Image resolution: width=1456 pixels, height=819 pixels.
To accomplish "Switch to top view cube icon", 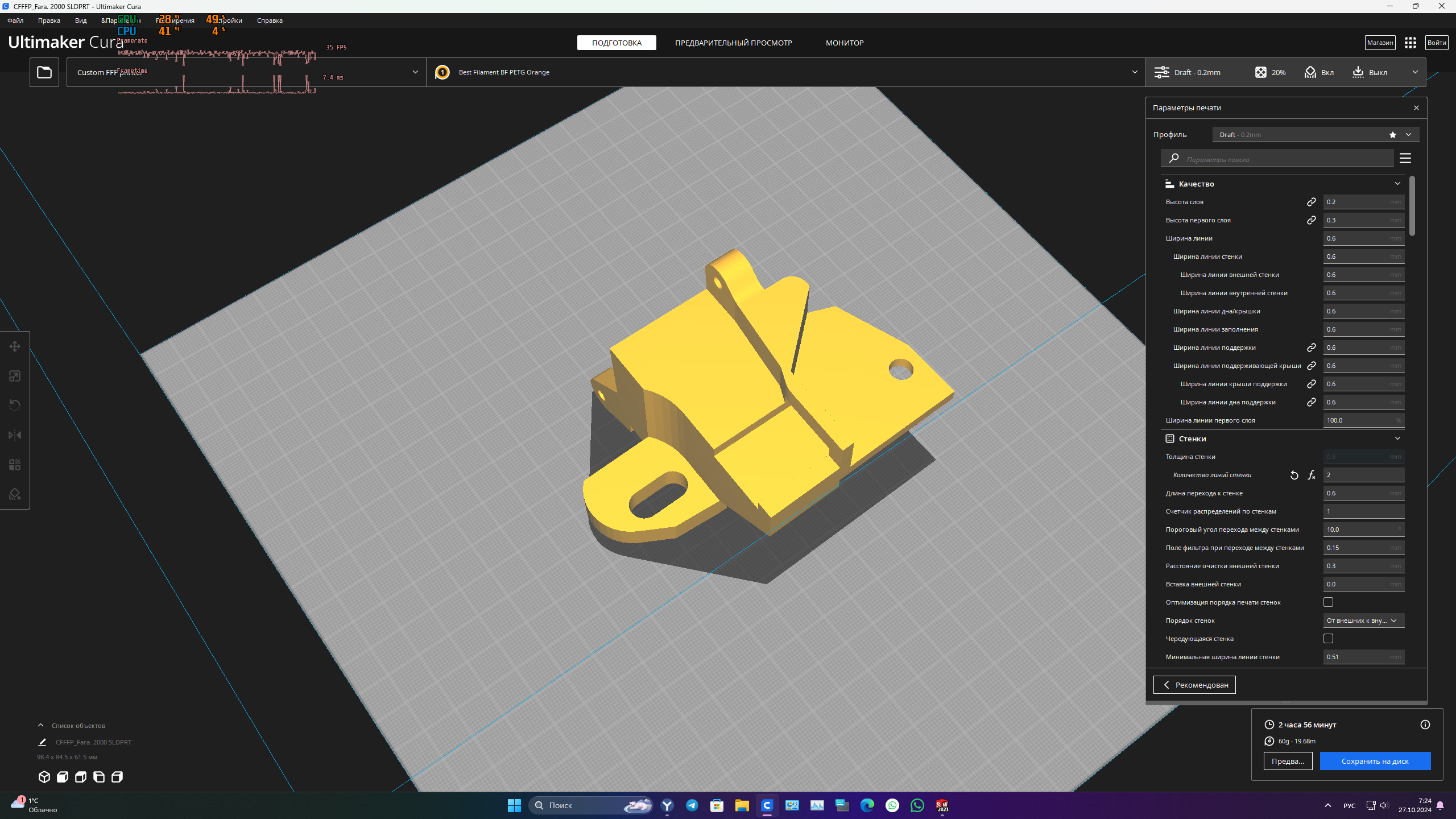I will coord(81,777).
